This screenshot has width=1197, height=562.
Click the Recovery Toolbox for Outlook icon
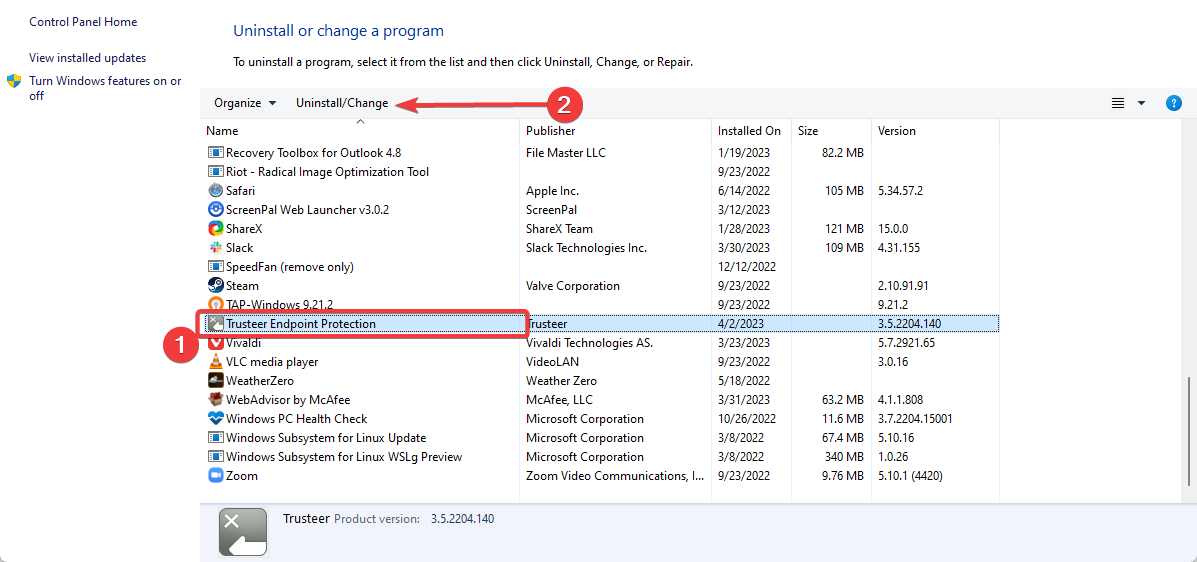[x=215, y=153]
